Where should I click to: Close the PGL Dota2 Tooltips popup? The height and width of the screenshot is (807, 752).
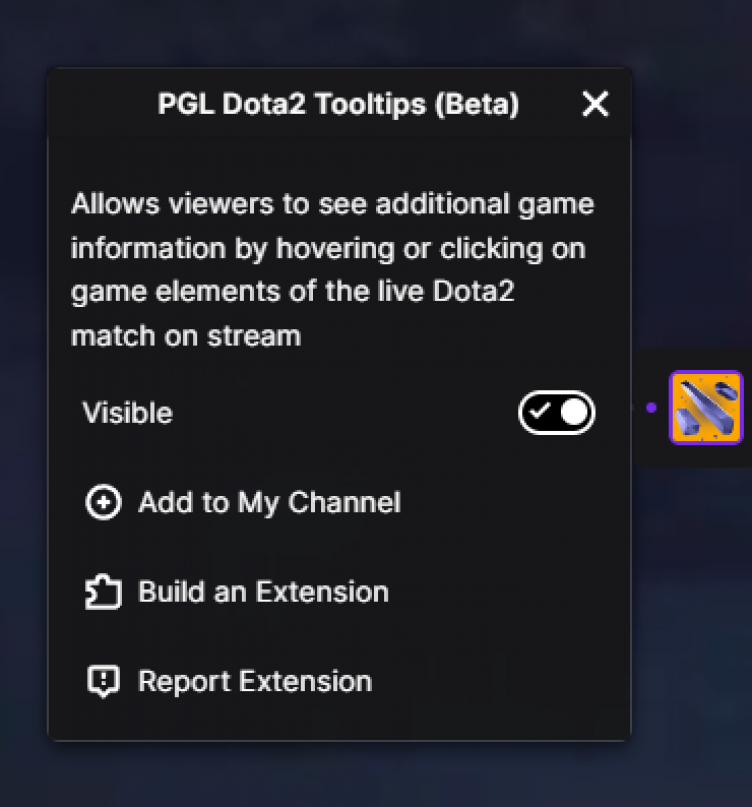click(x=595, y=103)
